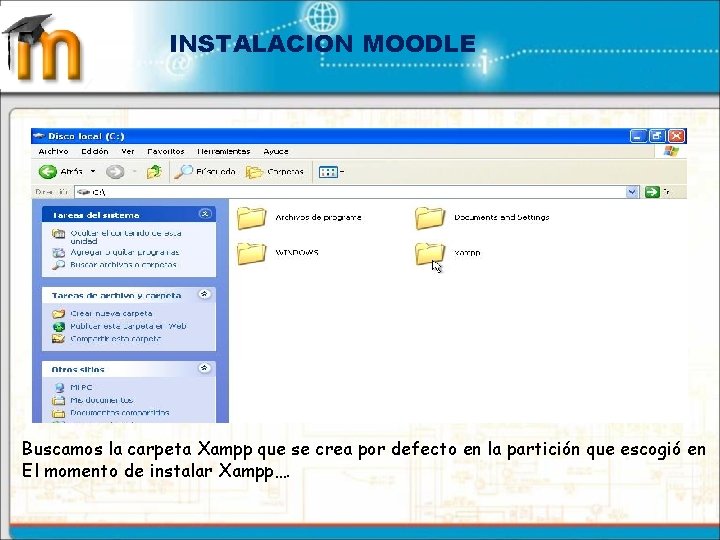Image resolution: width=720 pixels, height=540 pixels.
Task: Open Documentos compartidos link
Action: tap(119, 412)
